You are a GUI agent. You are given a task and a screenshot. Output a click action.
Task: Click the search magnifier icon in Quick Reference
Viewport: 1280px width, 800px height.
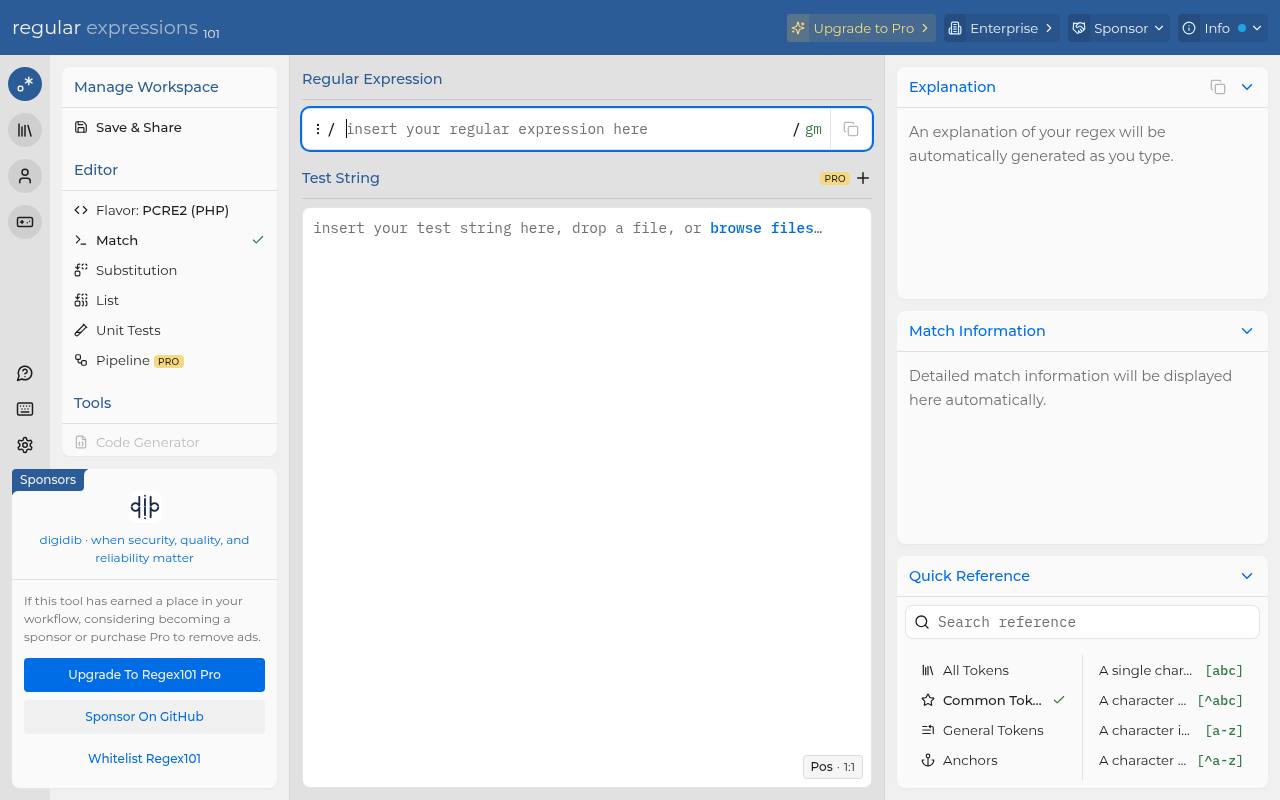pyautogui.click(x=923, y=622)
